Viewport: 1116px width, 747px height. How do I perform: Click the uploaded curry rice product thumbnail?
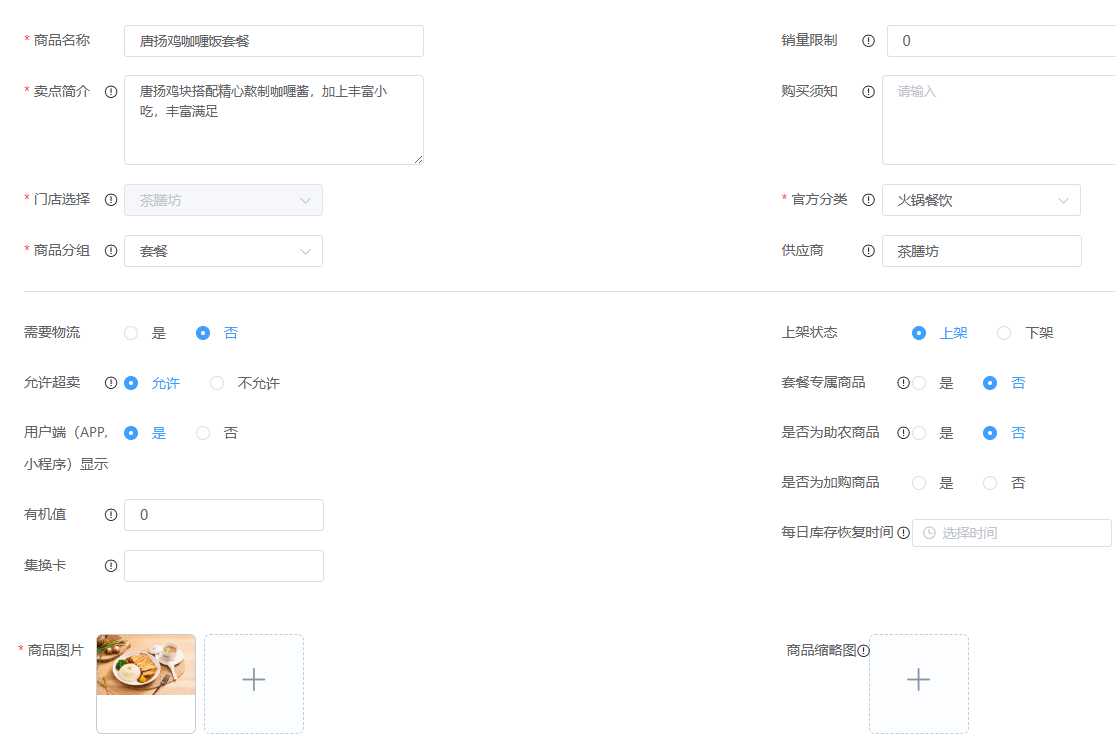pos(146,665)
